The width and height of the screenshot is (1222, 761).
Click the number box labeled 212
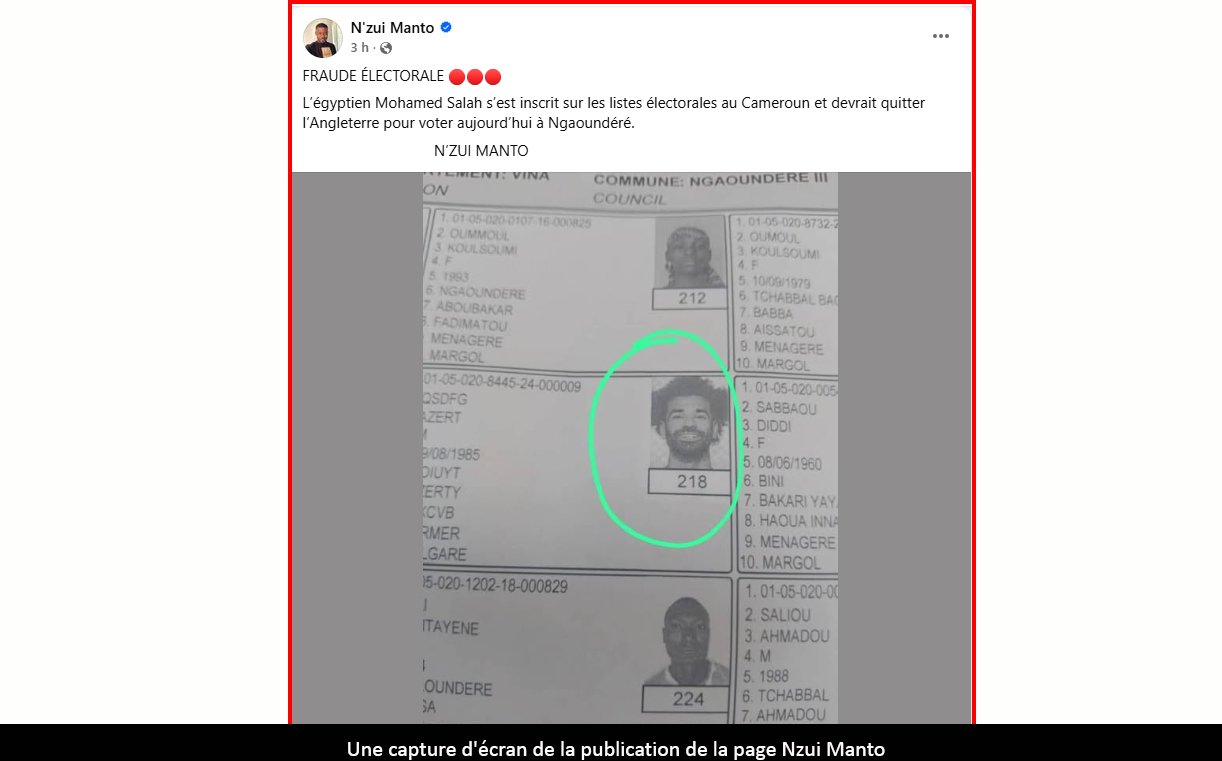tap(691, 298)
